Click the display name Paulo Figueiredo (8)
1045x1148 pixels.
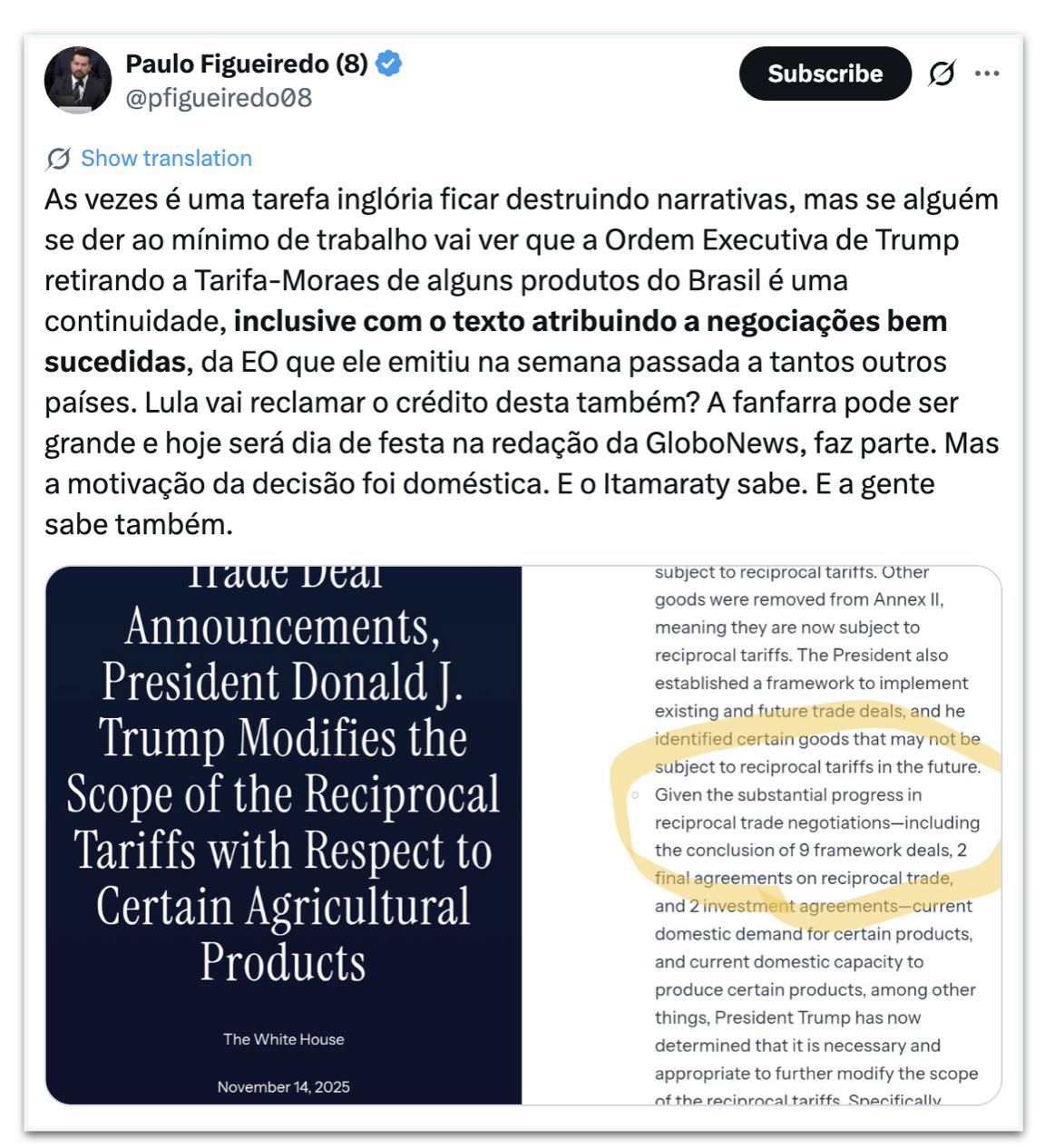tap(246, 63)
